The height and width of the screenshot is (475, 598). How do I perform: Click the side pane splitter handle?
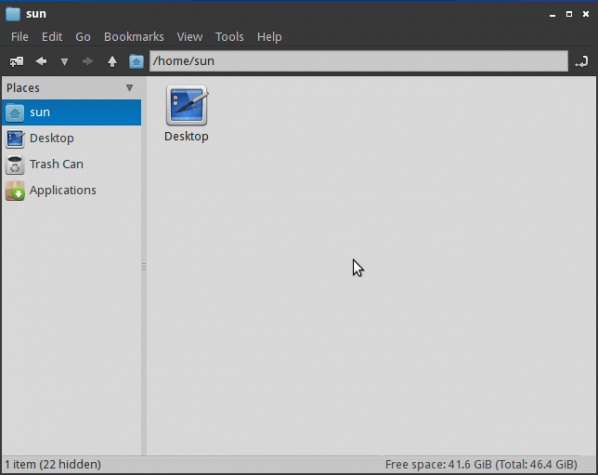click(x=144, y=266)
